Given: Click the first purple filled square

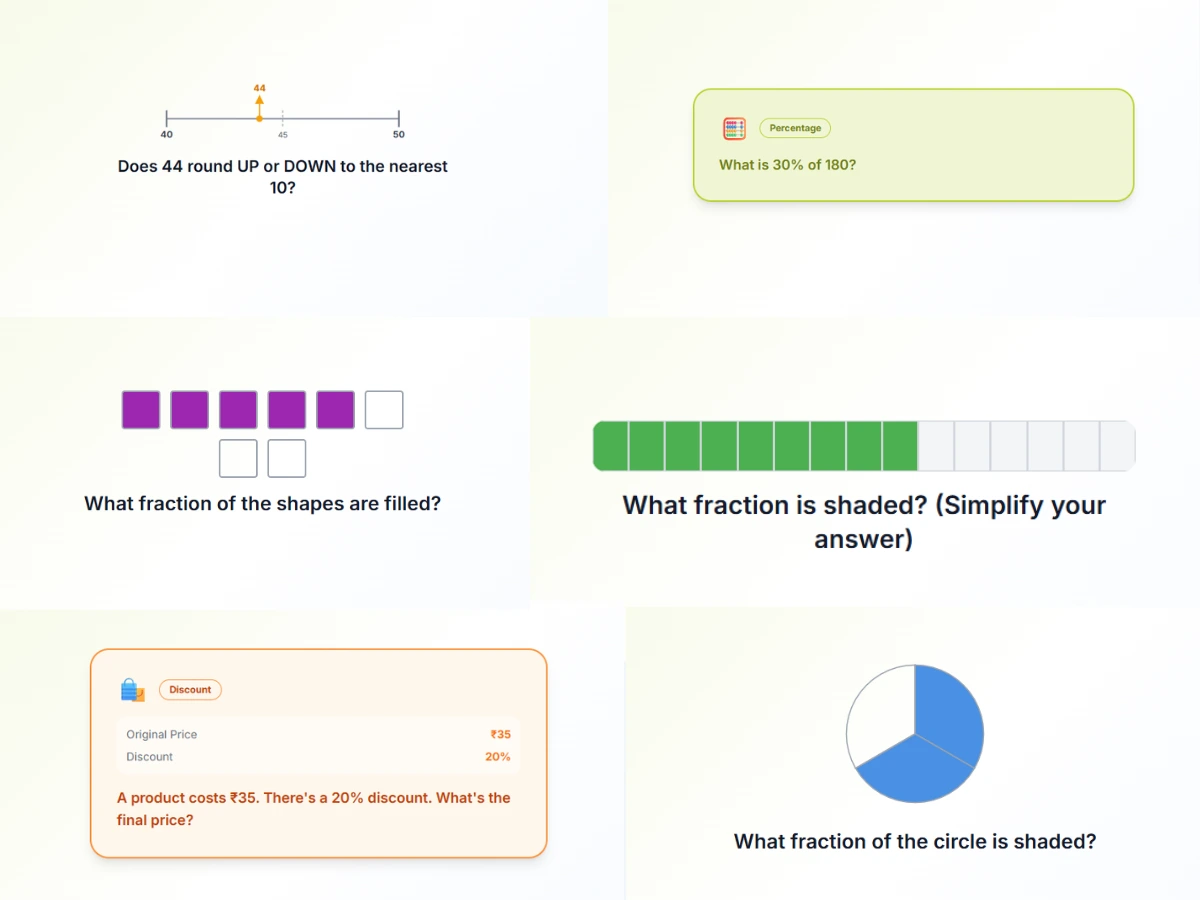Looking at the screenshot, I should (x=141, y=410).
